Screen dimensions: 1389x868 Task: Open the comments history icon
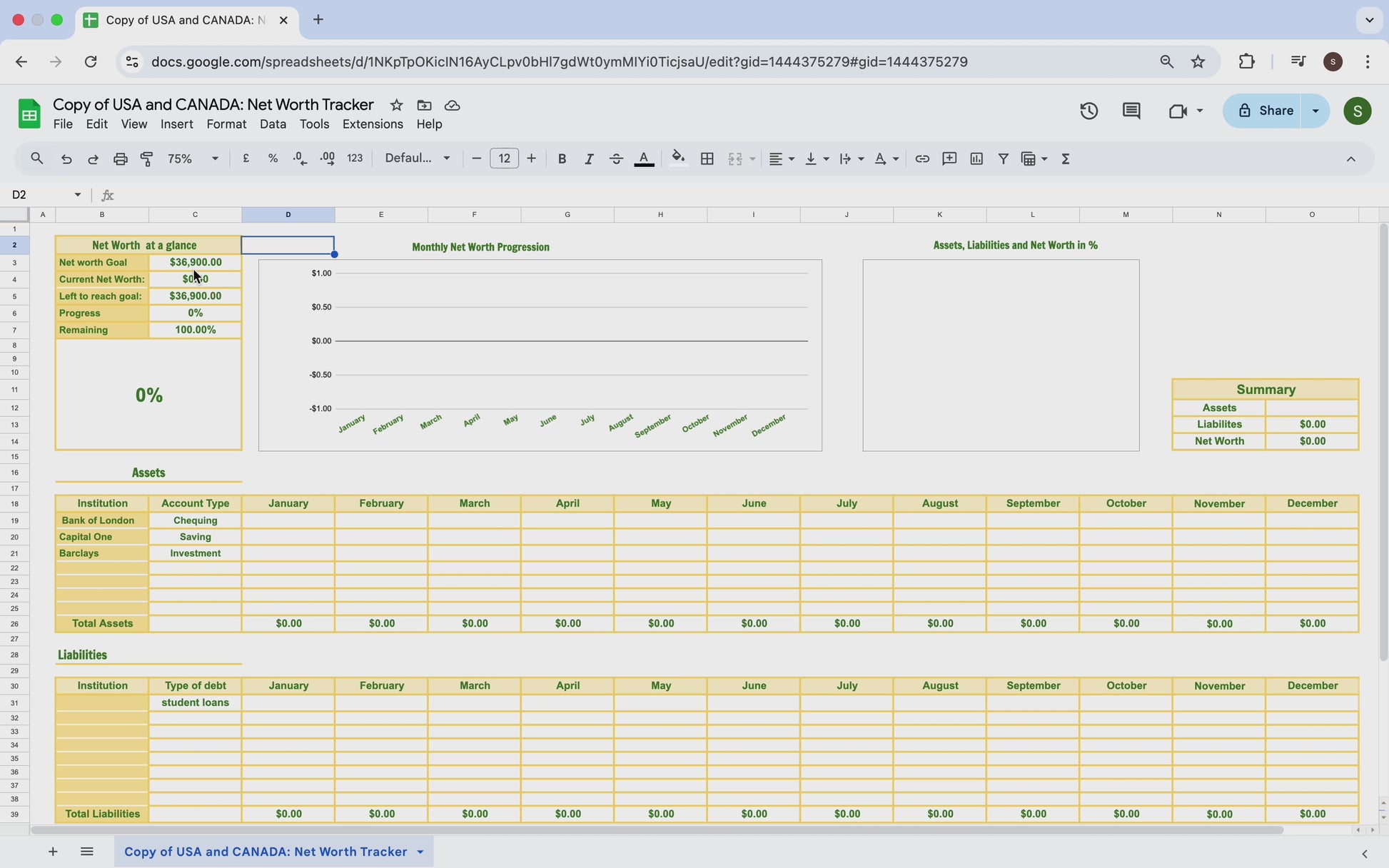click(1131, 111)
